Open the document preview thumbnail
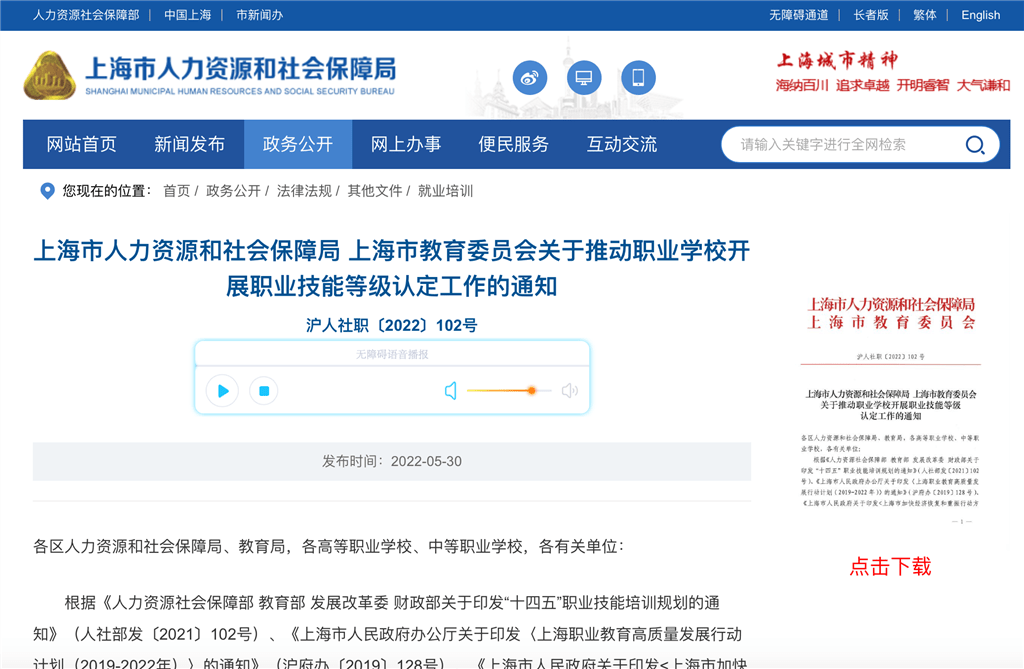Screen dimensions: 1024x669 (x=890, y=410)
